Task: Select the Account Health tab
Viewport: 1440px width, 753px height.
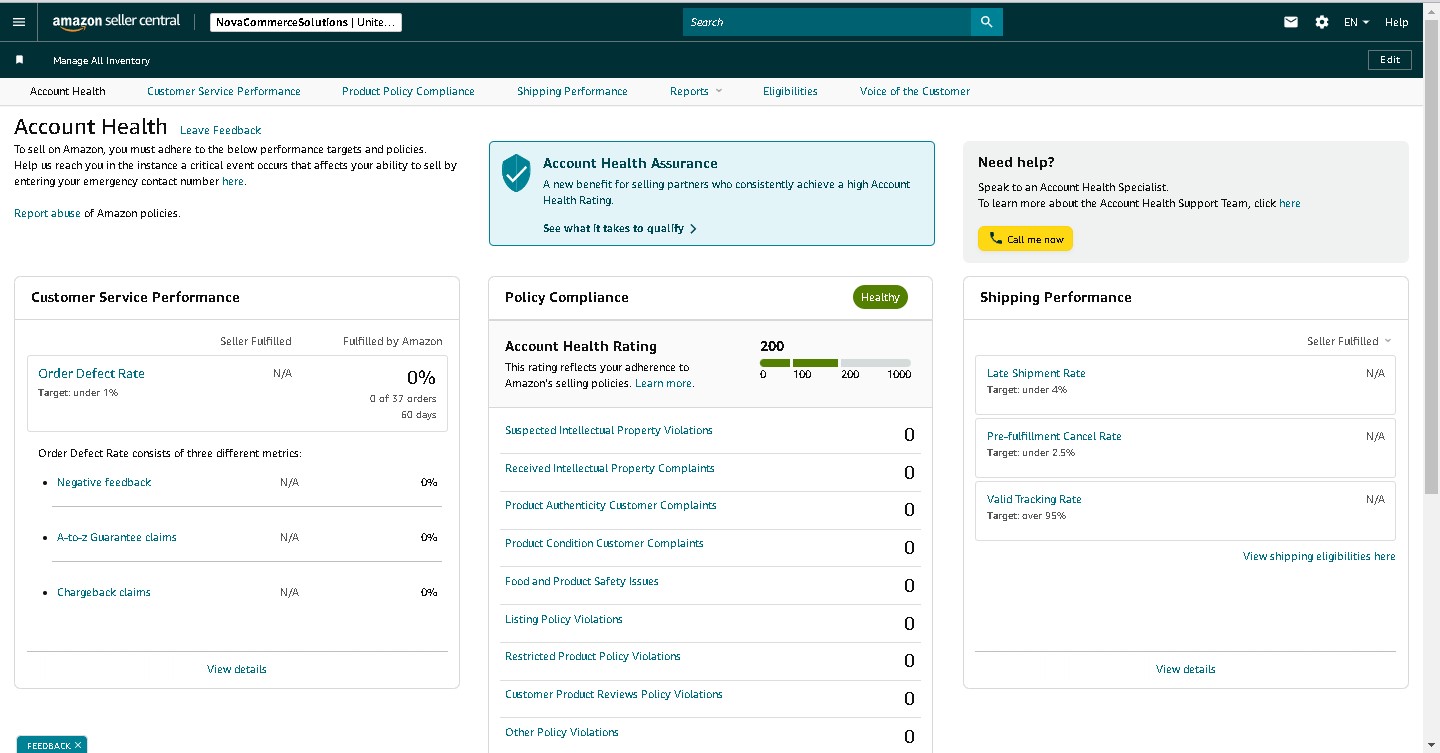Action: 68,91
